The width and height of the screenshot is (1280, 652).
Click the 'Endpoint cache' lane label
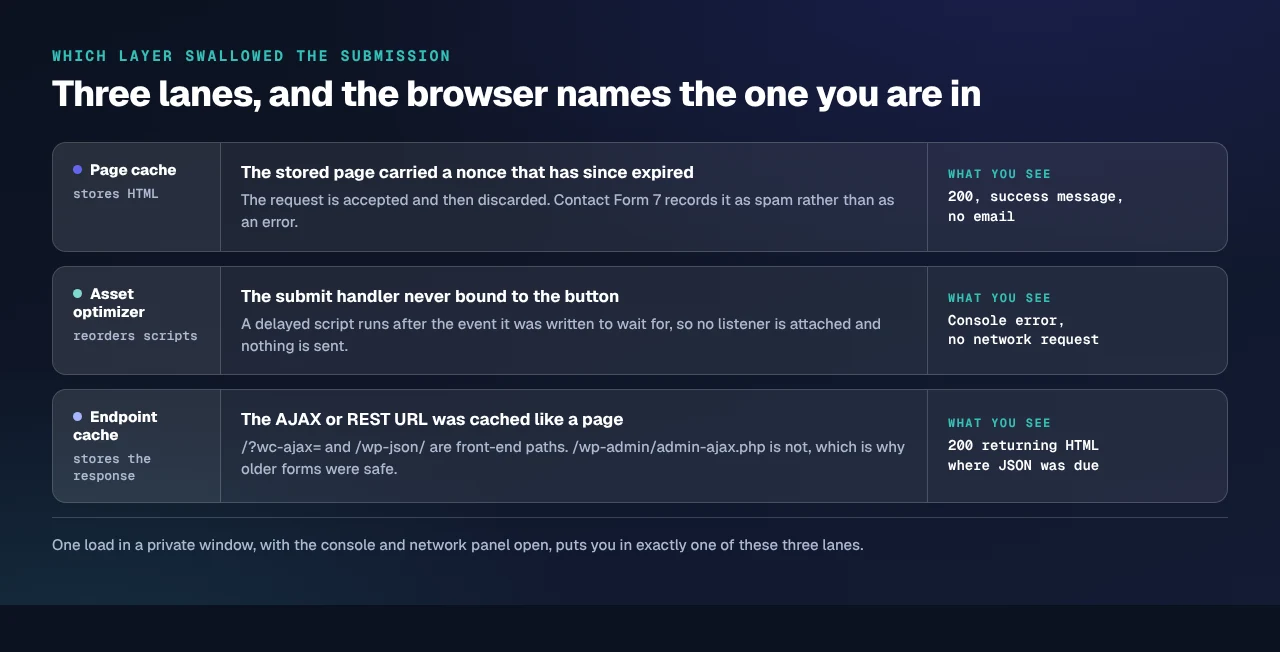click(x=115, y=426)
